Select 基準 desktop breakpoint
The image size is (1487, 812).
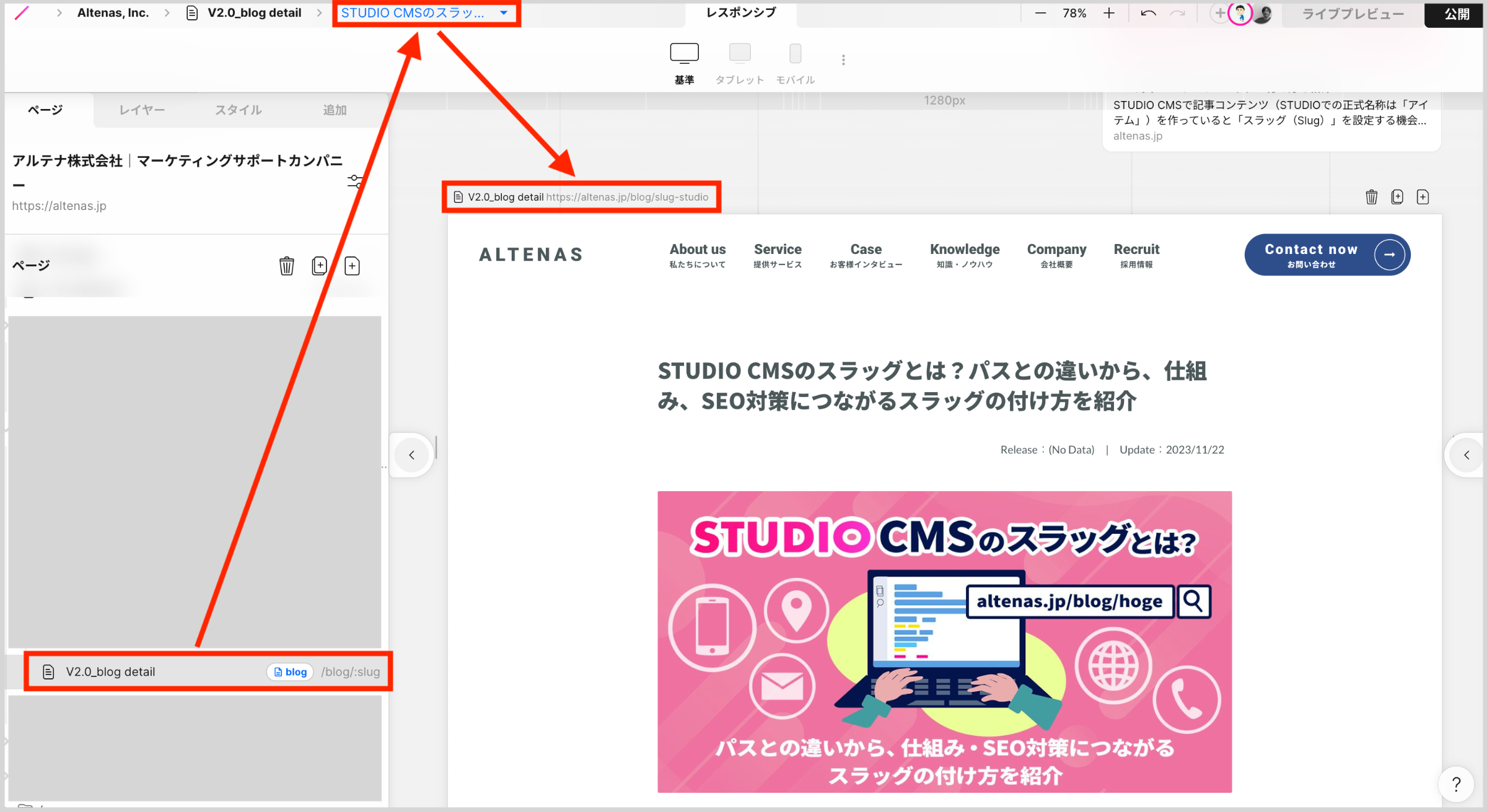pos(684,64)
